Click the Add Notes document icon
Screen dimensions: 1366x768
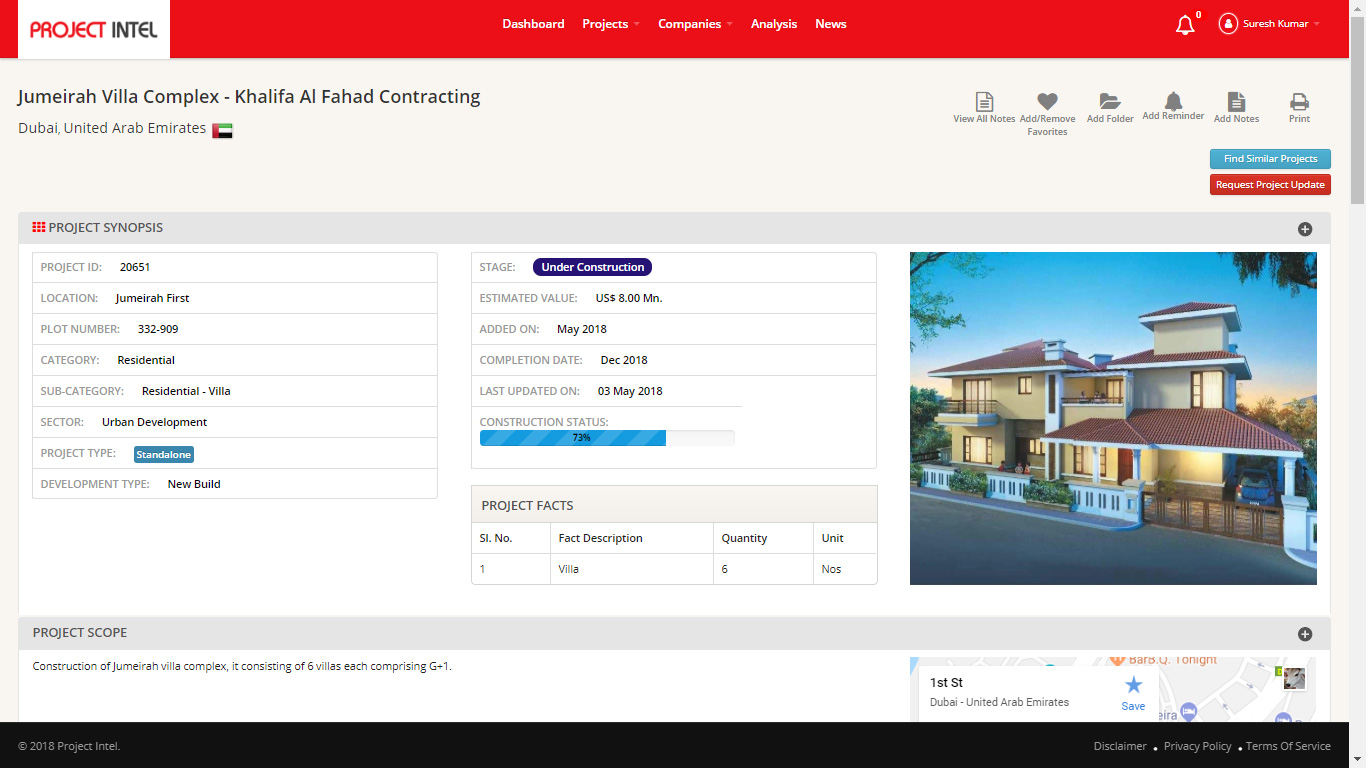[x=1236, y=101]
